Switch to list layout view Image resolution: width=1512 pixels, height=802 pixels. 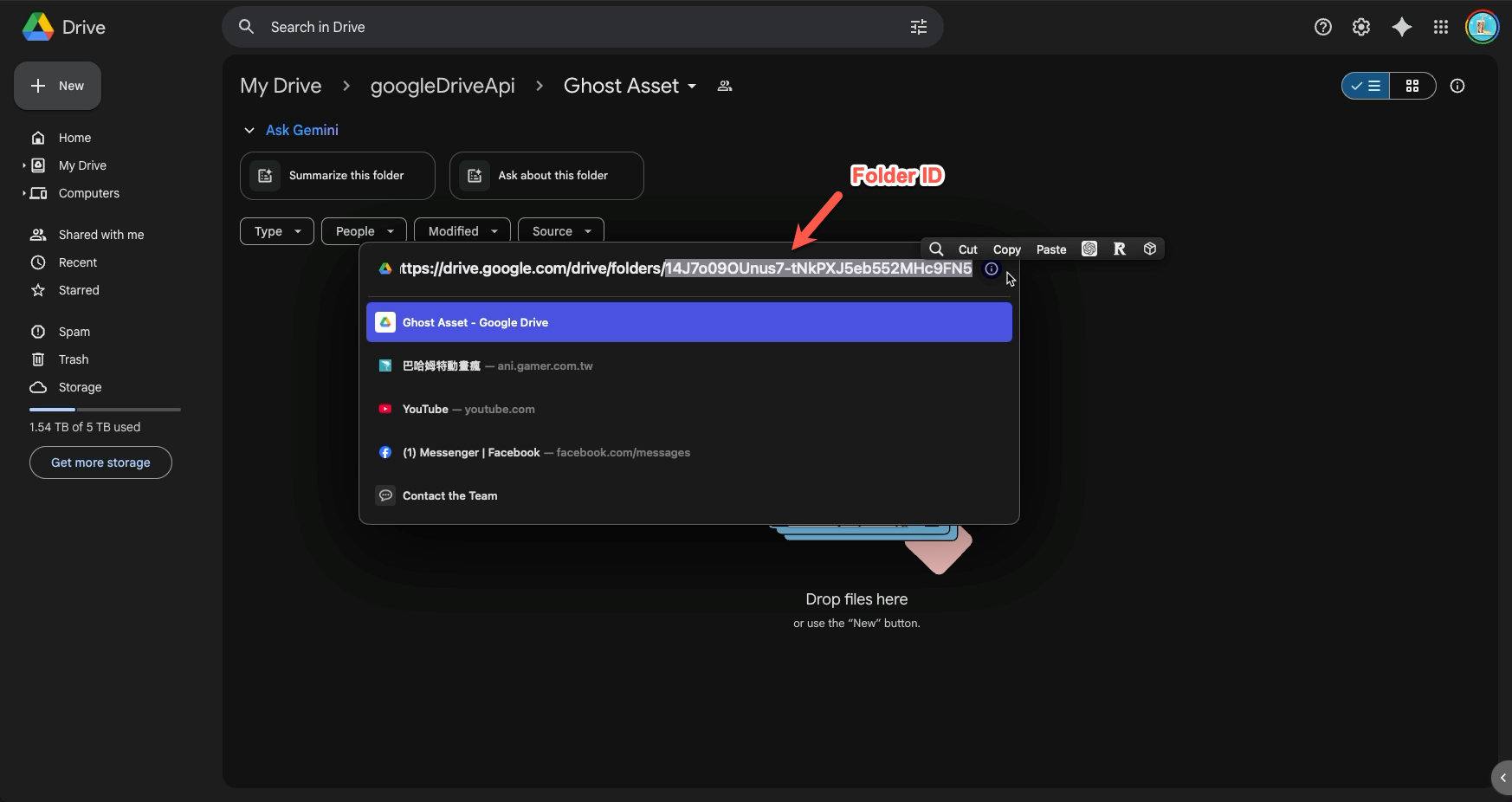click(x=1366, y=86)
